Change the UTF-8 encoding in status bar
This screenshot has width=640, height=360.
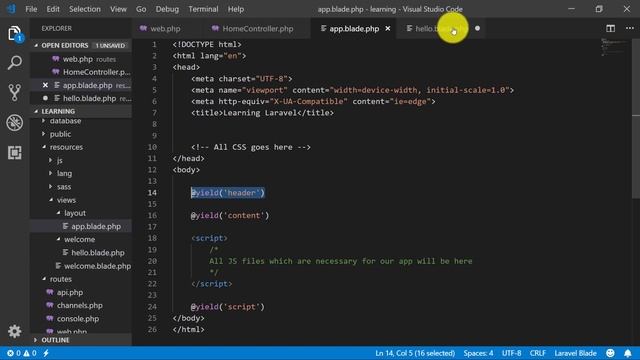coord(511,353)
